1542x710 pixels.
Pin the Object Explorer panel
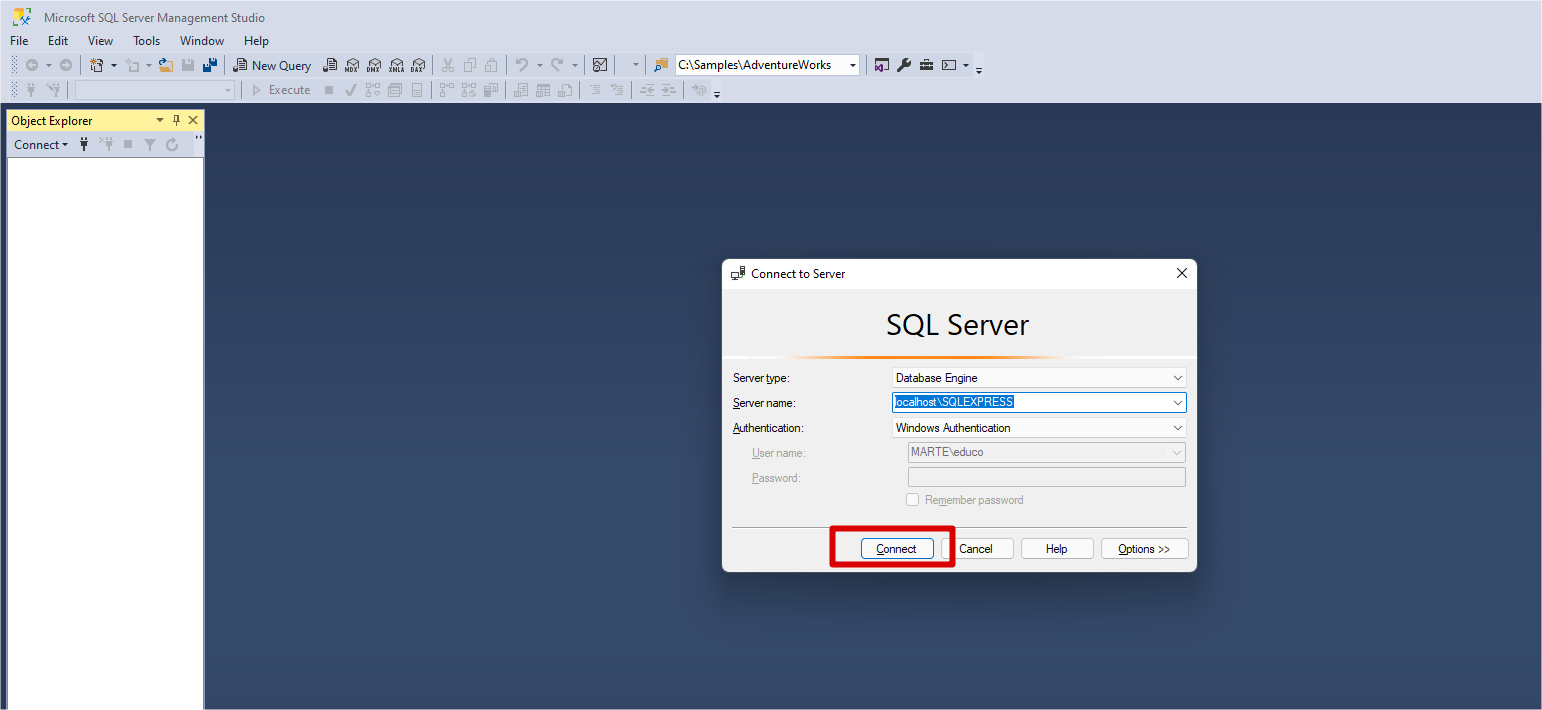click(176, 120)
